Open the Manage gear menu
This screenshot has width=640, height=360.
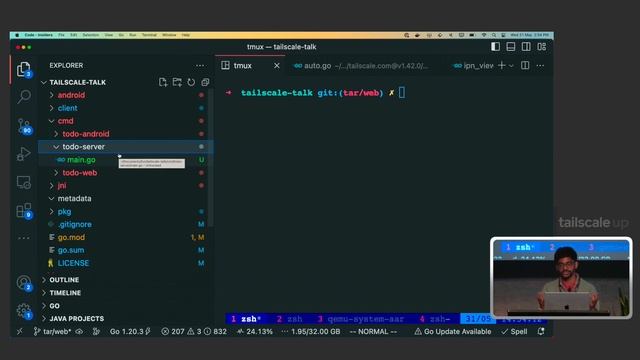coord(24,311)
